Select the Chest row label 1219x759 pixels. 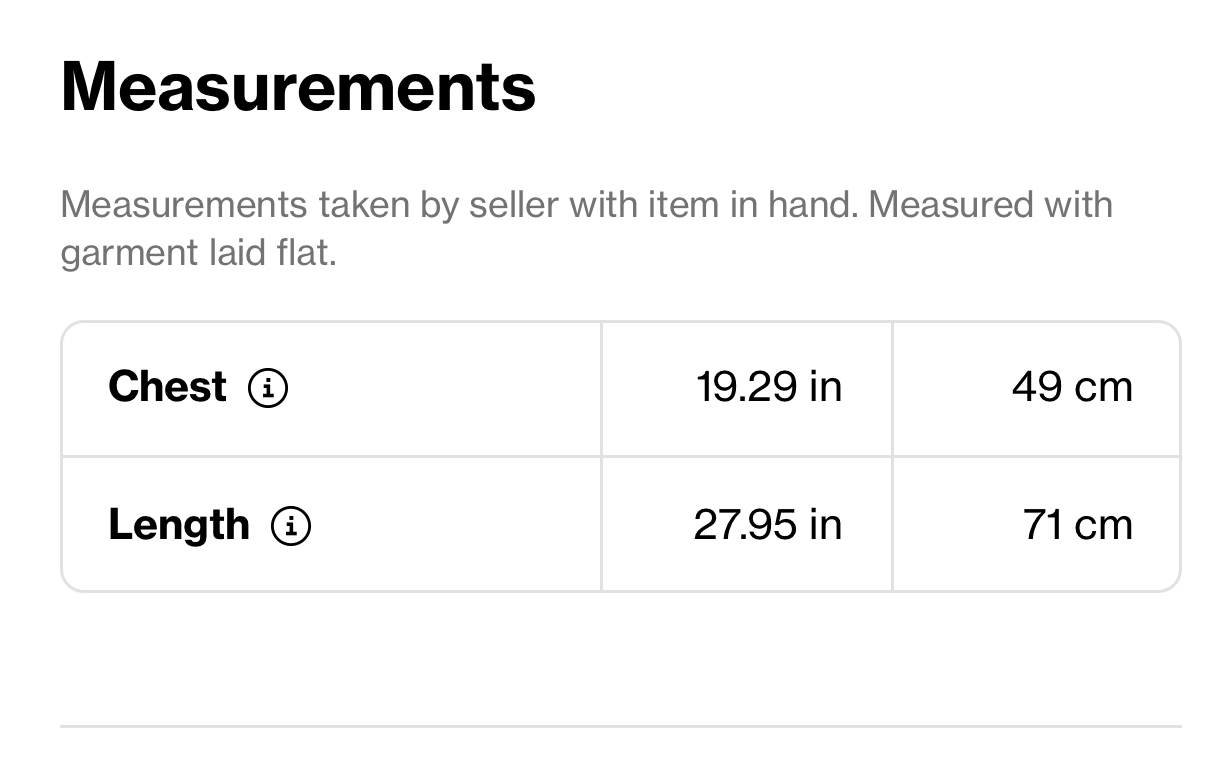pos(167,387)
